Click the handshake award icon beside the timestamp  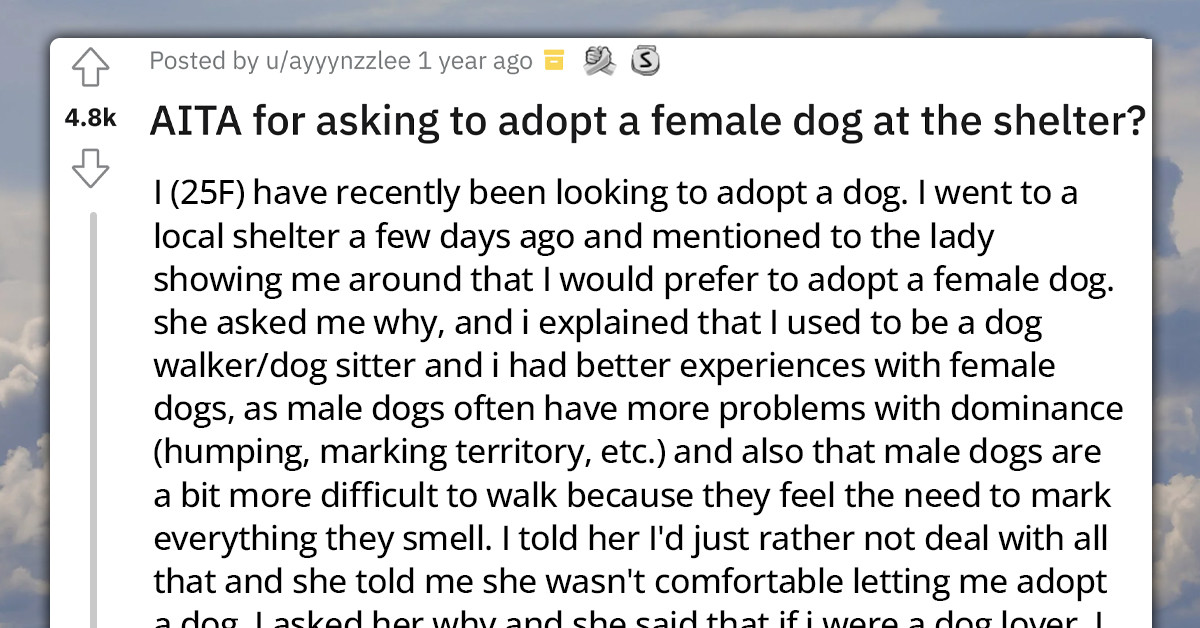click(598, 61)
